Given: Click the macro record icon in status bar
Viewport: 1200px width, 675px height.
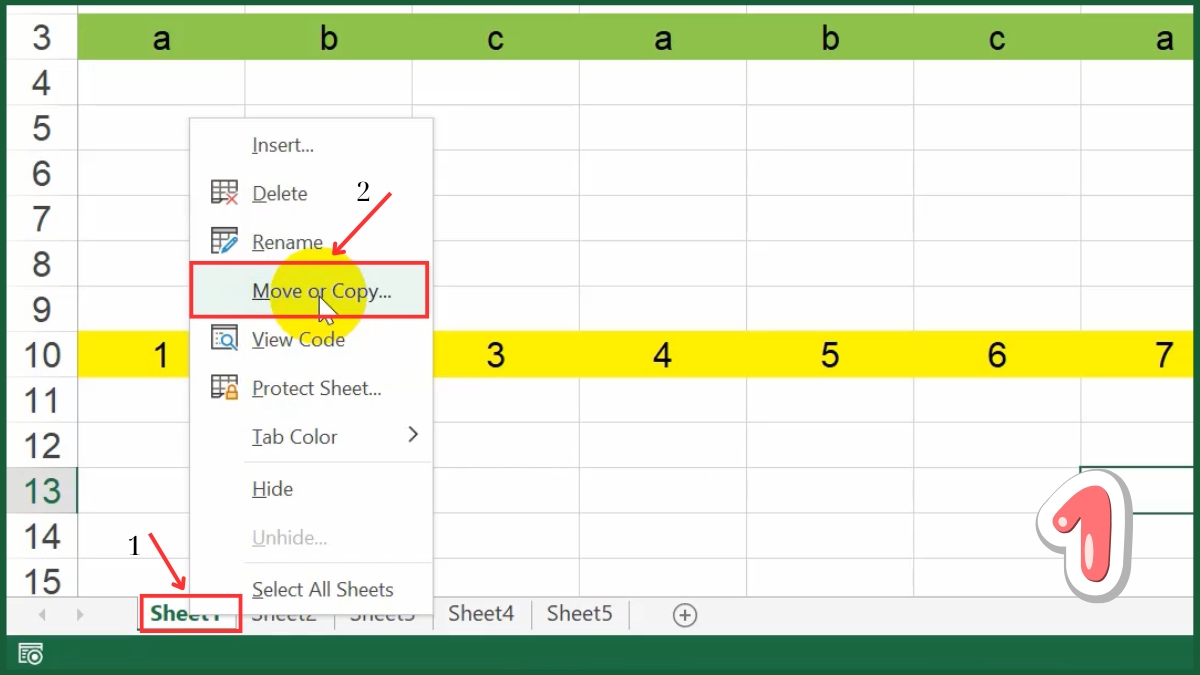Looking at the screenshot, I should click(31, 655).
